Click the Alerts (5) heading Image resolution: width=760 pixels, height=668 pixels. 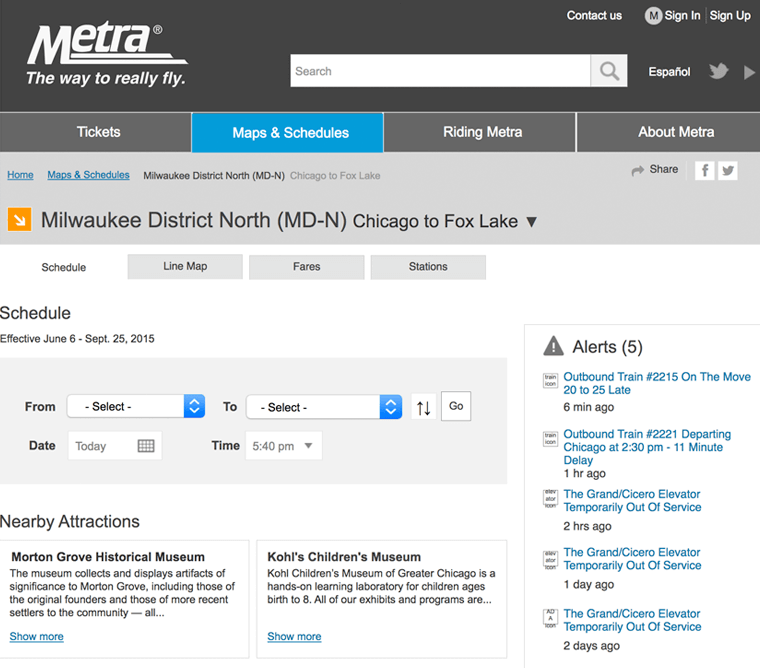607,347
